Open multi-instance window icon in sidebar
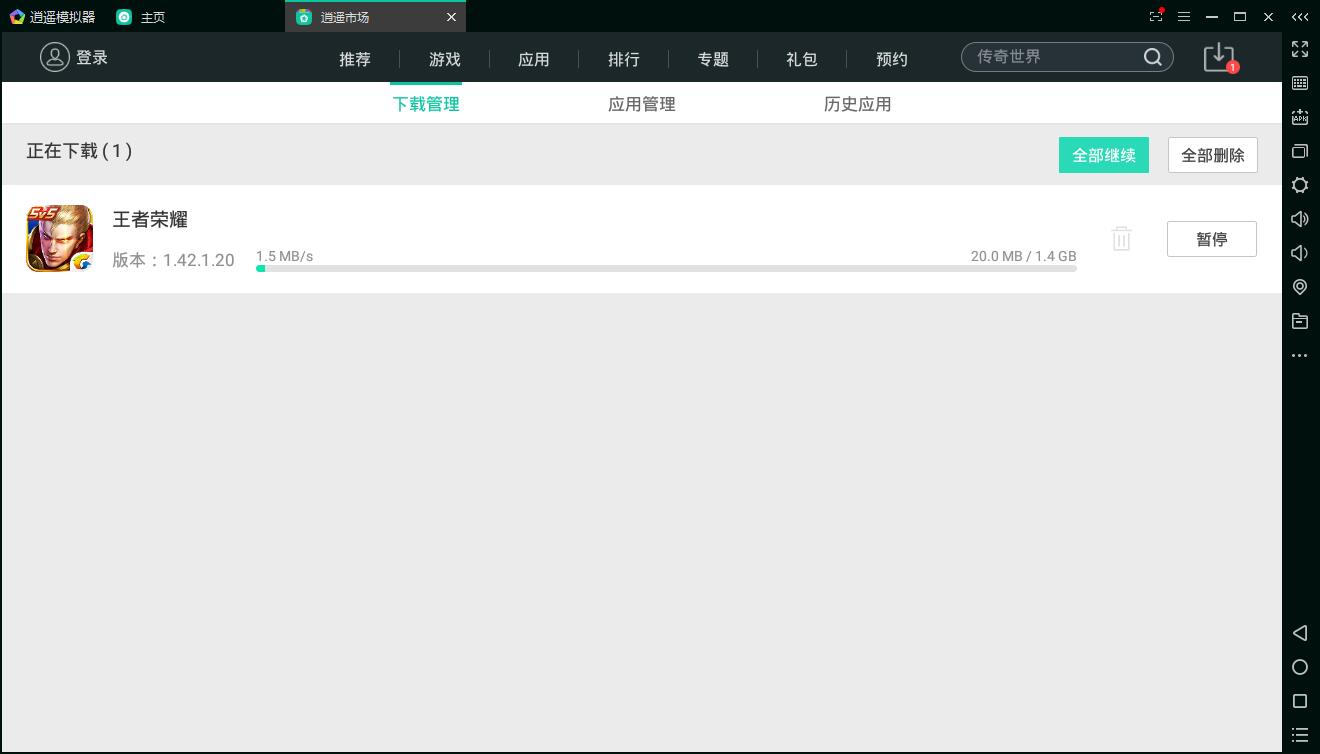 coord(1300,151)
